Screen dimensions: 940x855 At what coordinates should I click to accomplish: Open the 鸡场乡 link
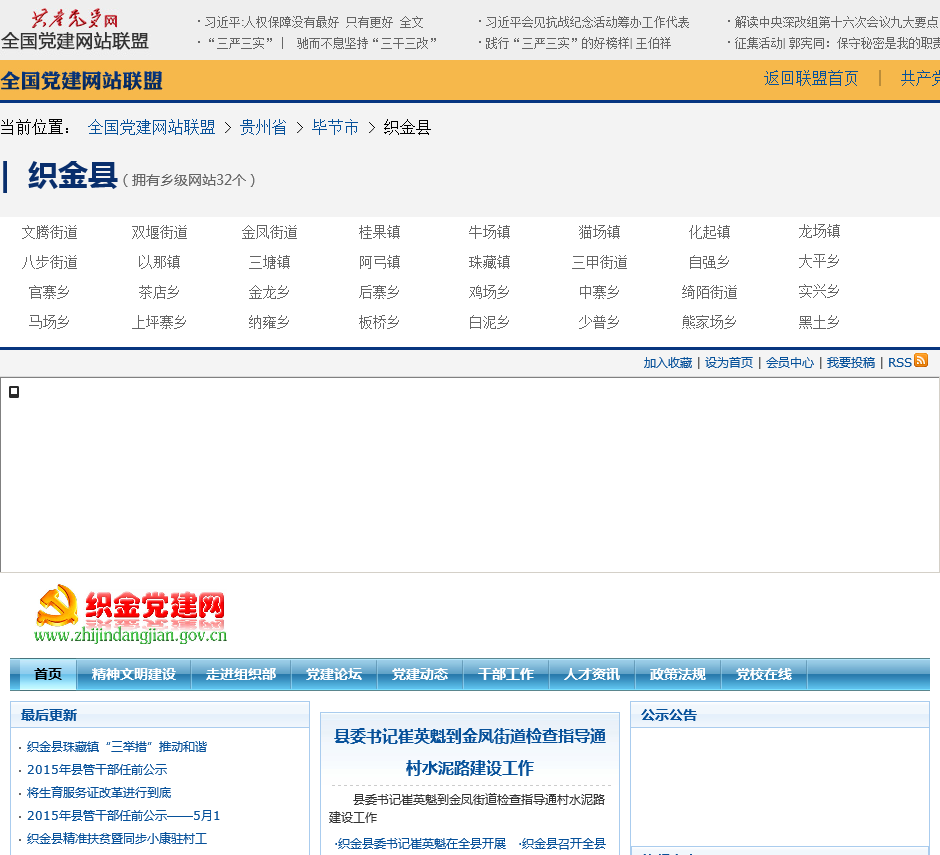[x=489, y=292]
